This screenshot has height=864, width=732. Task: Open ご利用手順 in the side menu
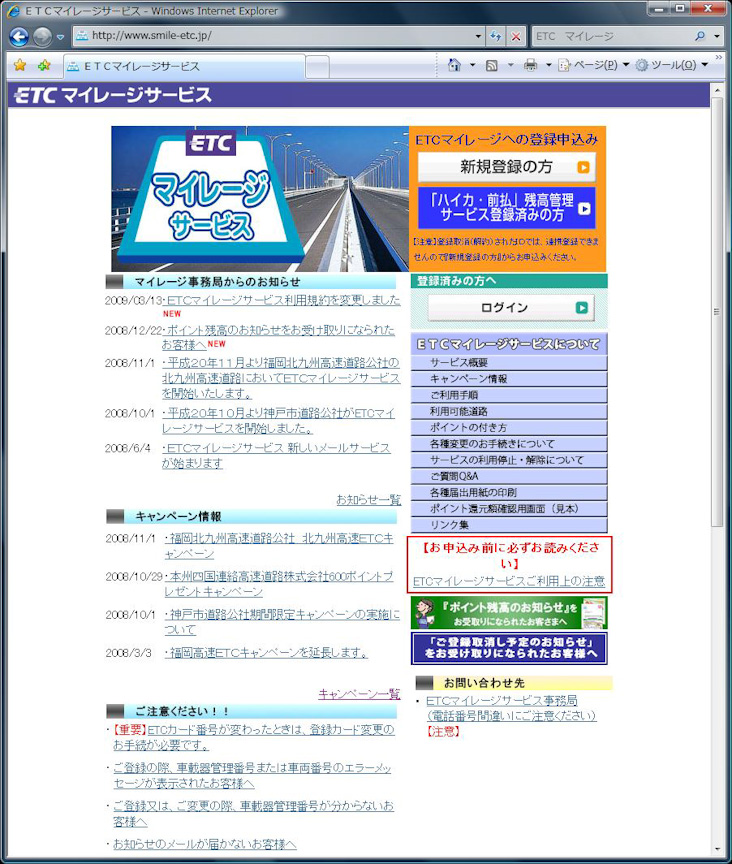point(509,395)
